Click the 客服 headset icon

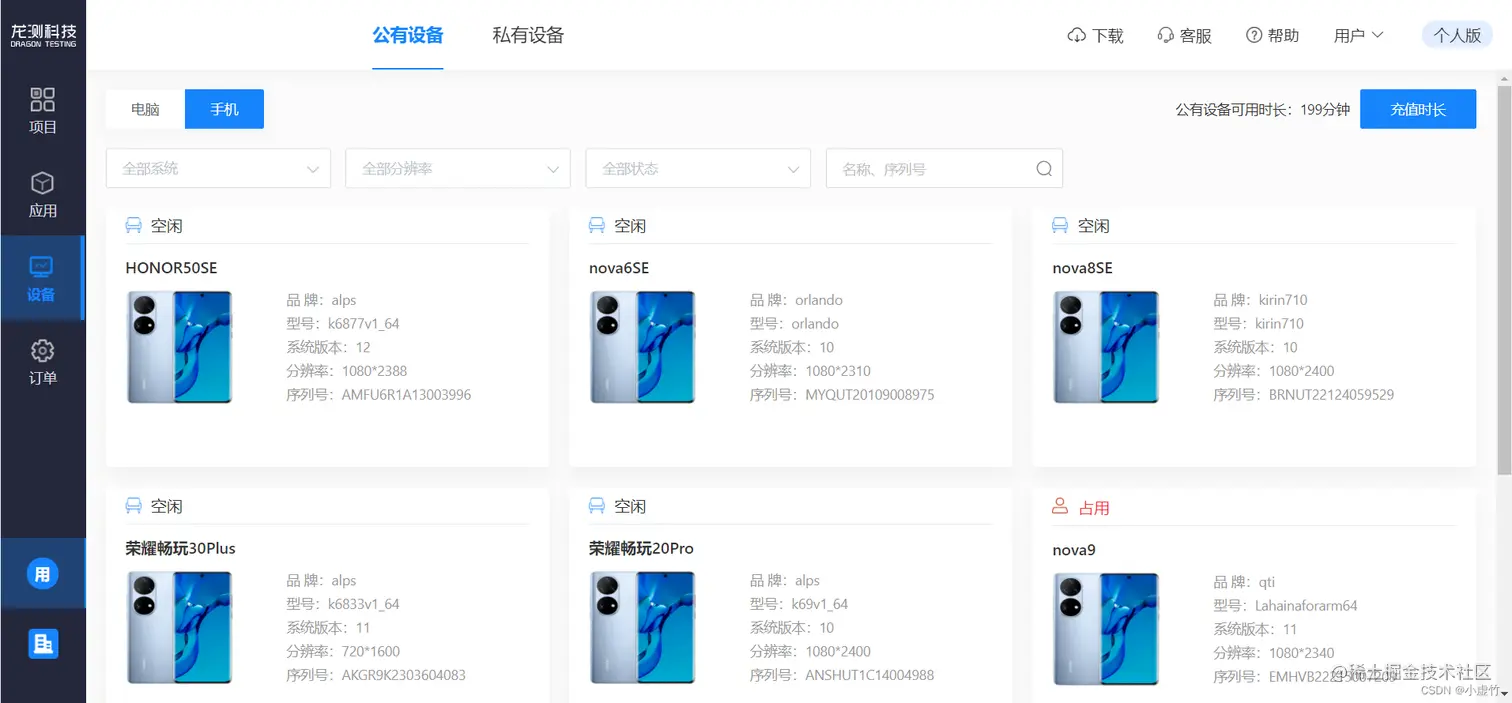[x=1165, y=36]
